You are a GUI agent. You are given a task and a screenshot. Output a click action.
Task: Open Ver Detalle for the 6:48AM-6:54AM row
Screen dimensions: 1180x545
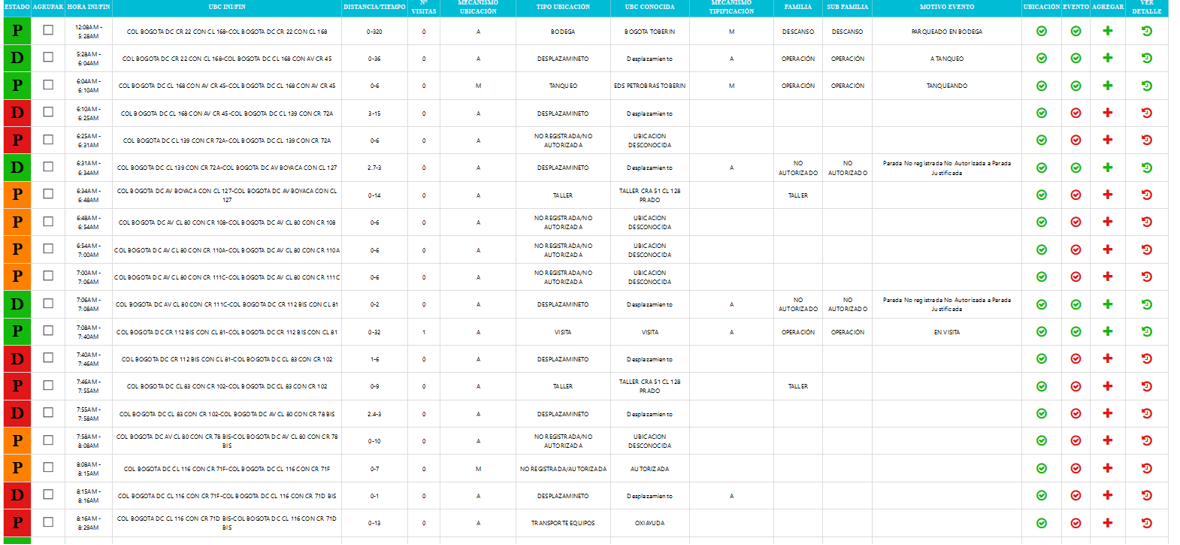1147,222
